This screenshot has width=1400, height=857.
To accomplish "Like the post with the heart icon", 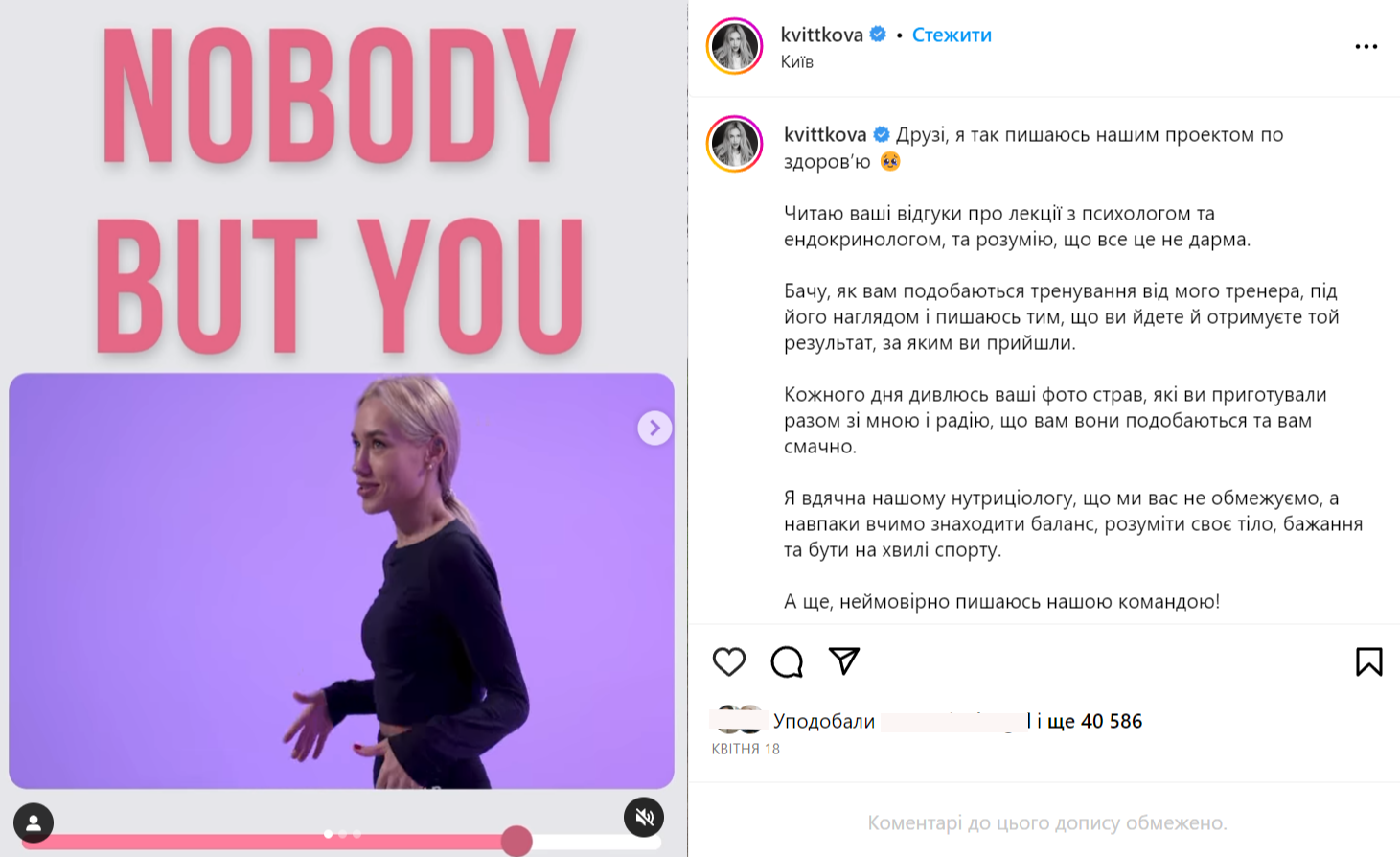I will 729,661.
